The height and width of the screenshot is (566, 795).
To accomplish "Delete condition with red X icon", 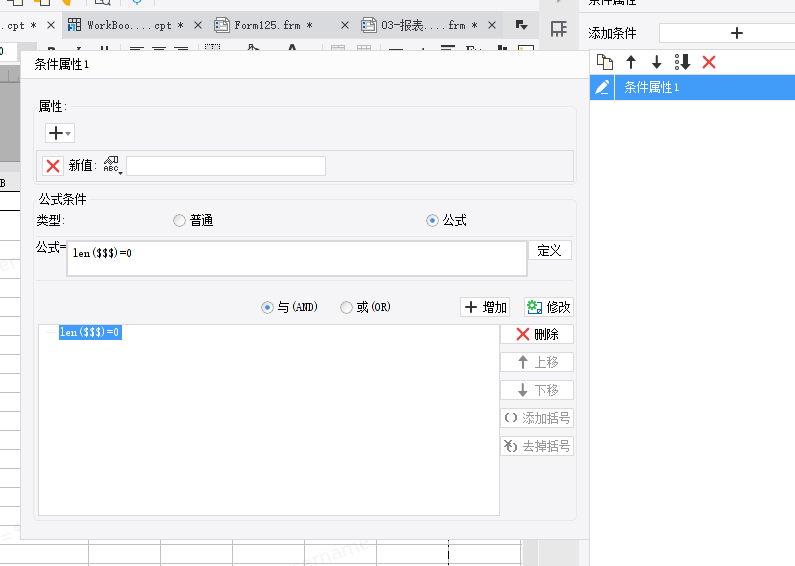I will point(709,62).
